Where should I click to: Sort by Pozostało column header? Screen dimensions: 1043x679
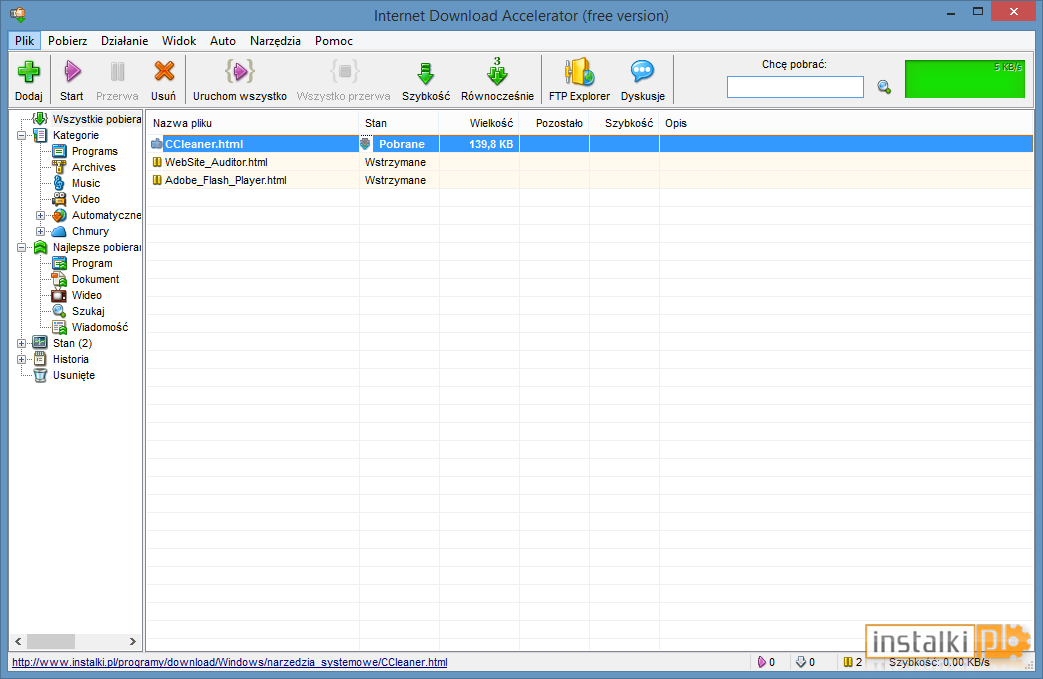pyautogui.click(x=554, y=123)
